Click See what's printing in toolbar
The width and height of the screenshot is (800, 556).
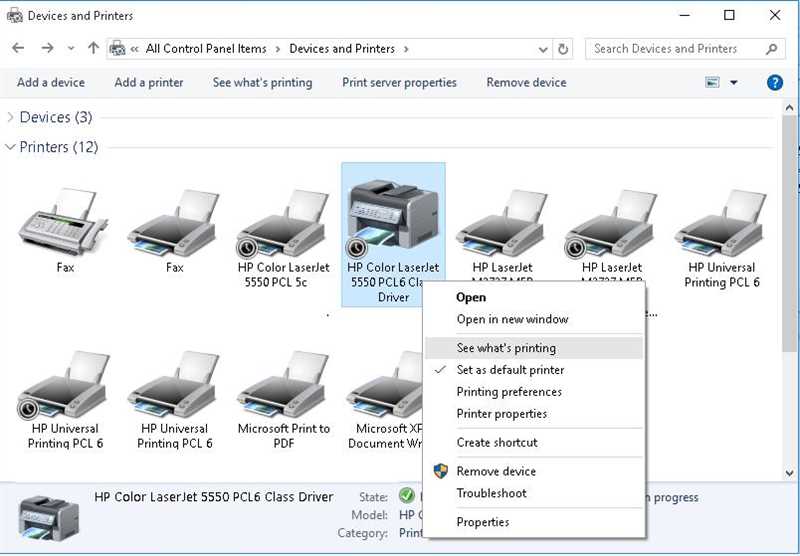(x=262, y=83)
